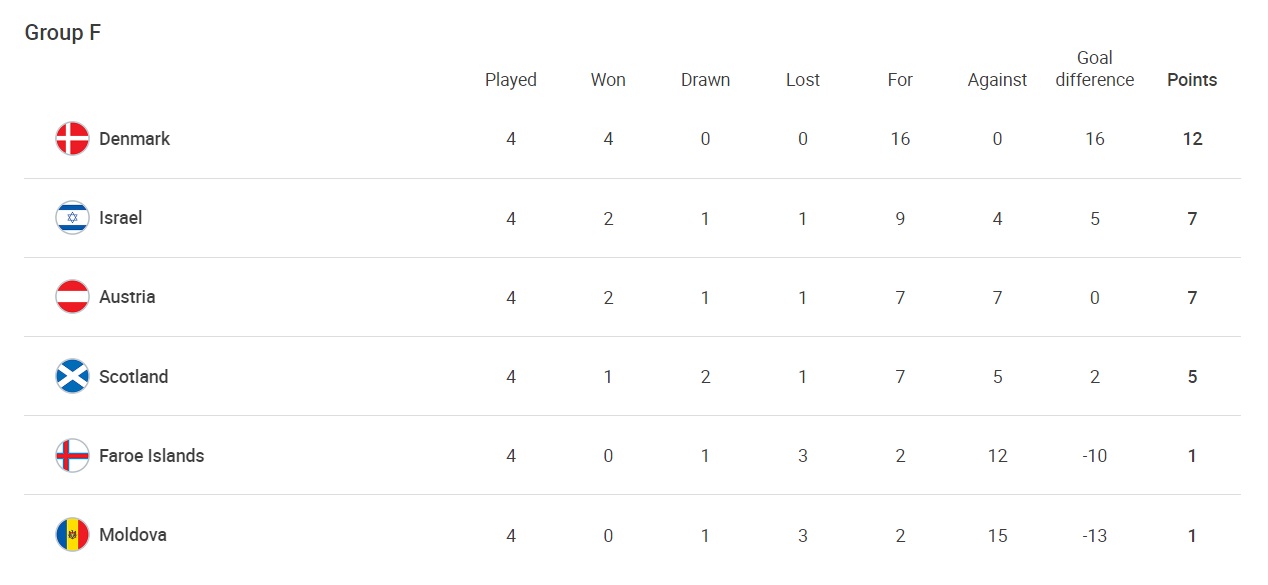This screenshot has height=585, width=1268.
Task: Open the Israel team link
Action: click(x=120, y=218)
